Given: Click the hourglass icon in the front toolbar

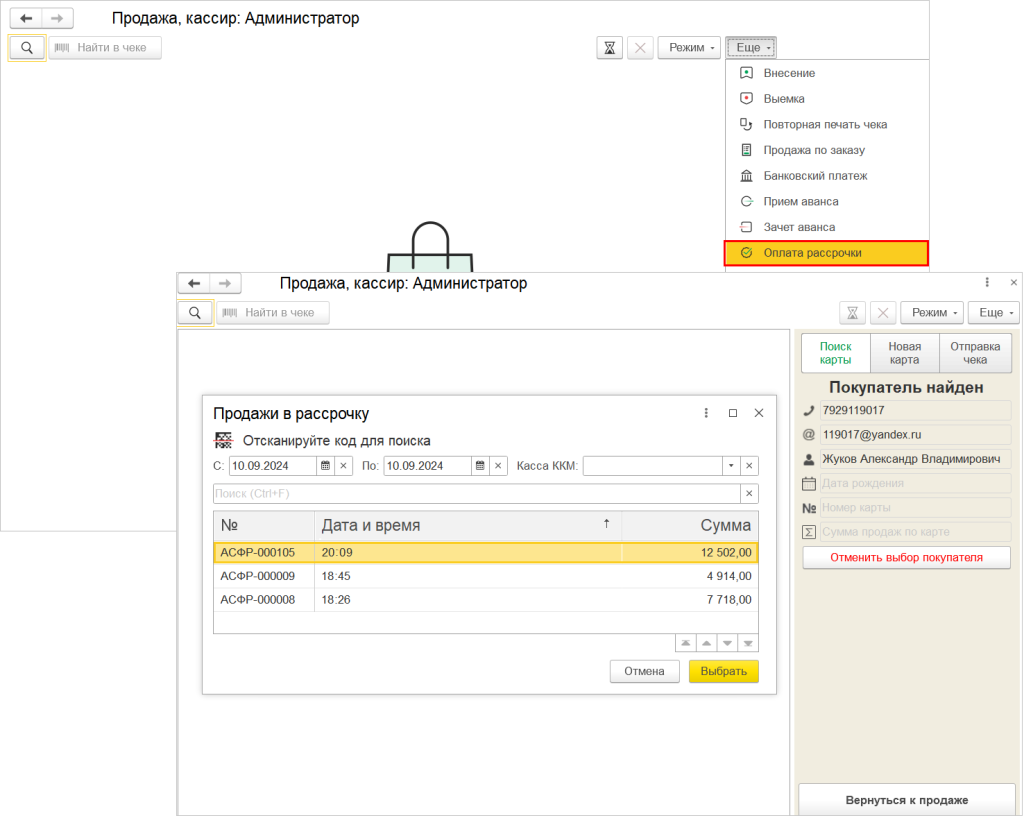Looking at the screenshot, I should click(852, 313).
